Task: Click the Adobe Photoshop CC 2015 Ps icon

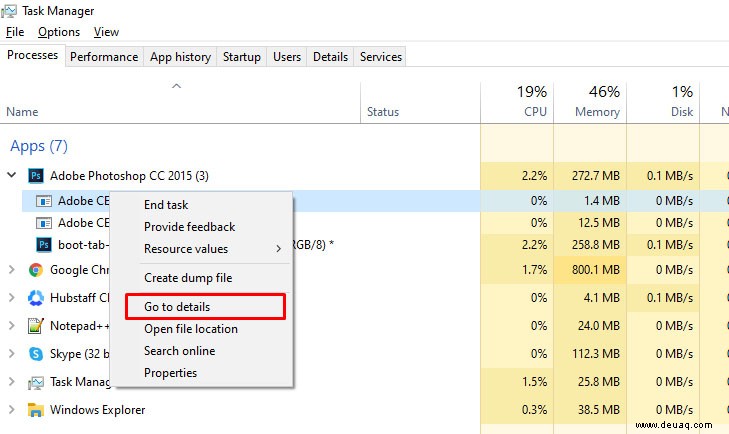Action: (36, 176)
